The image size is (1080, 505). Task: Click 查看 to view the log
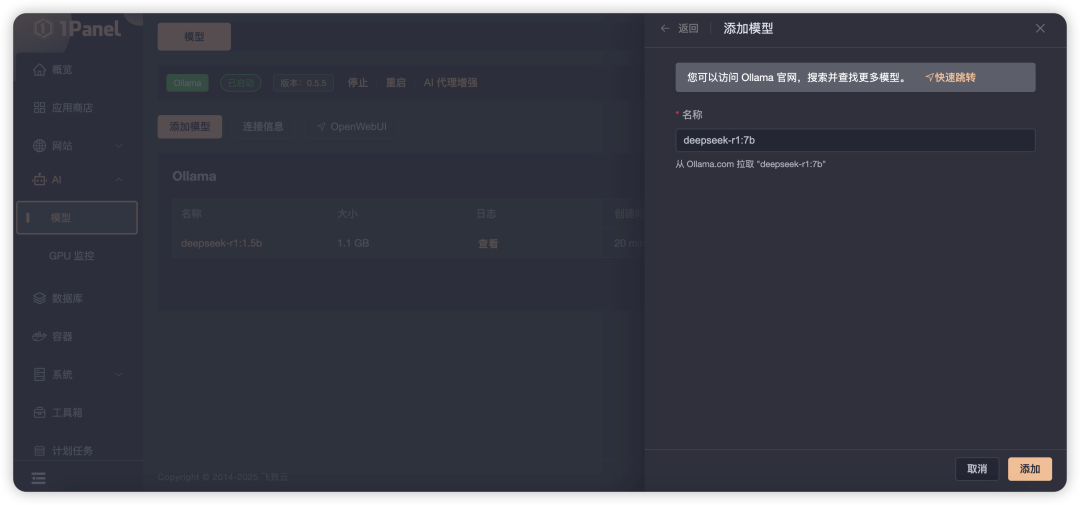(x=488, y=244)
